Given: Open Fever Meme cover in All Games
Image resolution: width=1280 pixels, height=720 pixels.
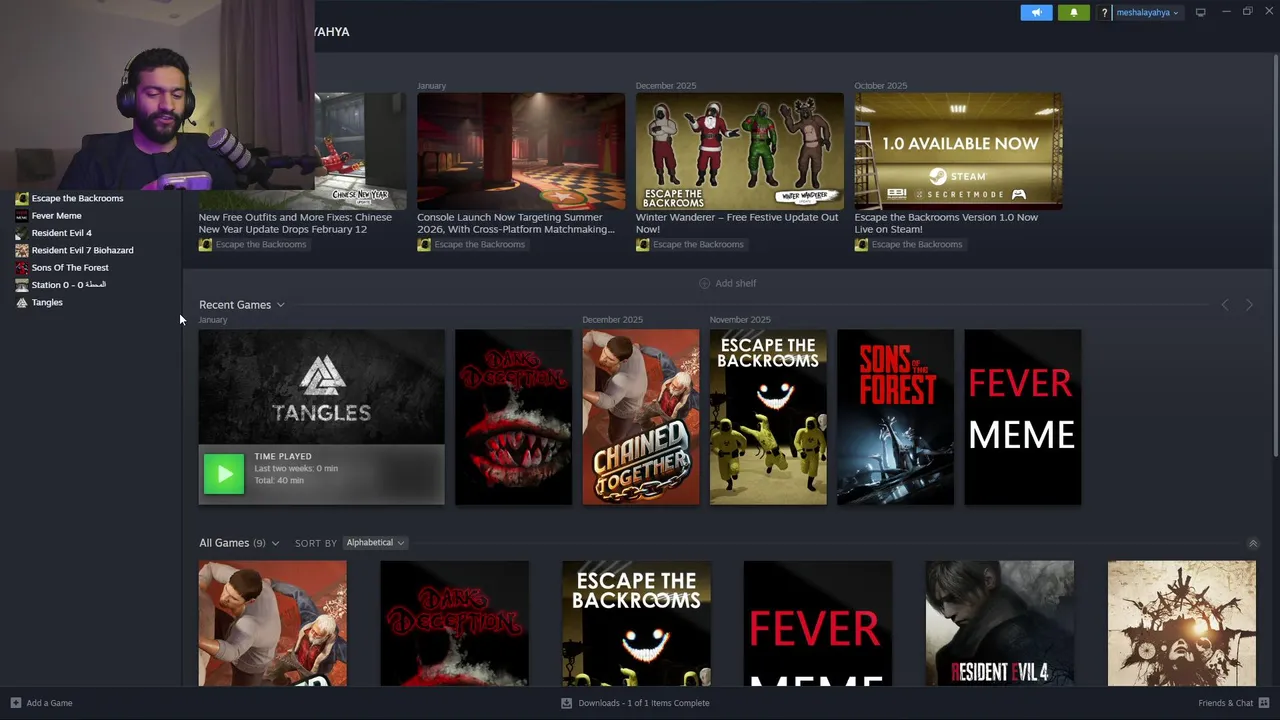Looking at the screenshot, I should tap(818, 623).
